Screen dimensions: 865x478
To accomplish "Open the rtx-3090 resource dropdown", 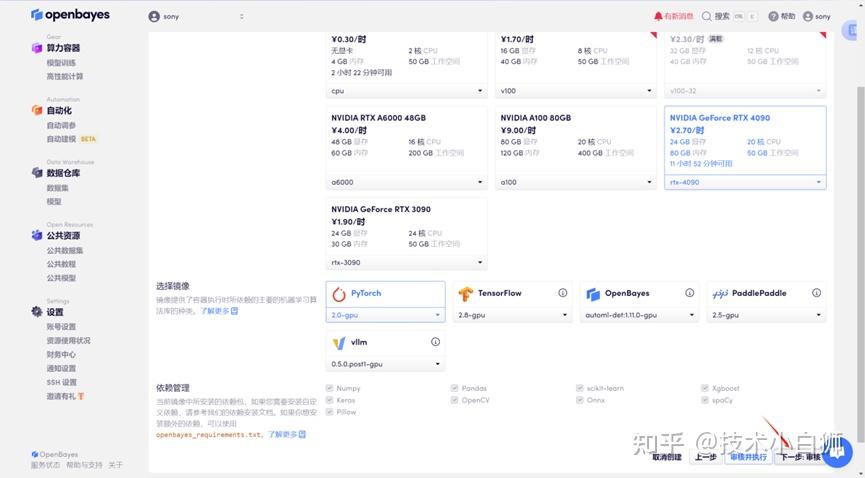I will click(407, 262).
